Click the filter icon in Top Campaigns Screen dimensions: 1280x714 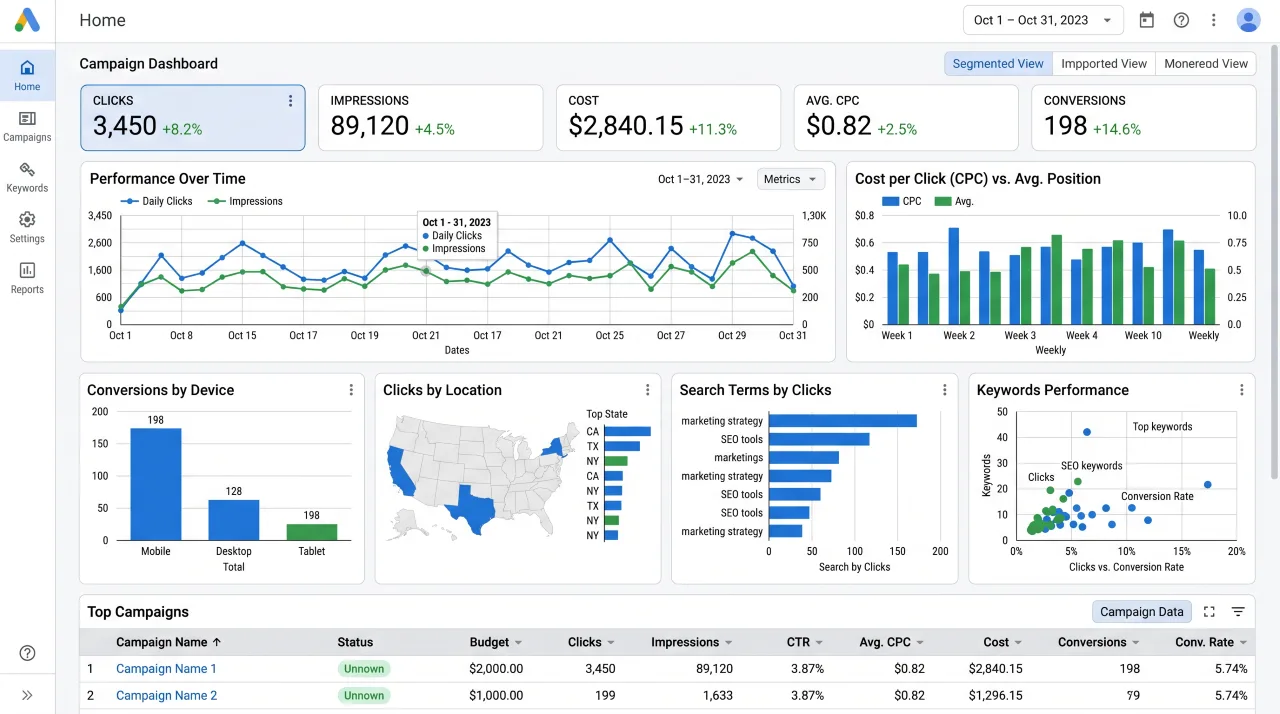[1238, 612]
